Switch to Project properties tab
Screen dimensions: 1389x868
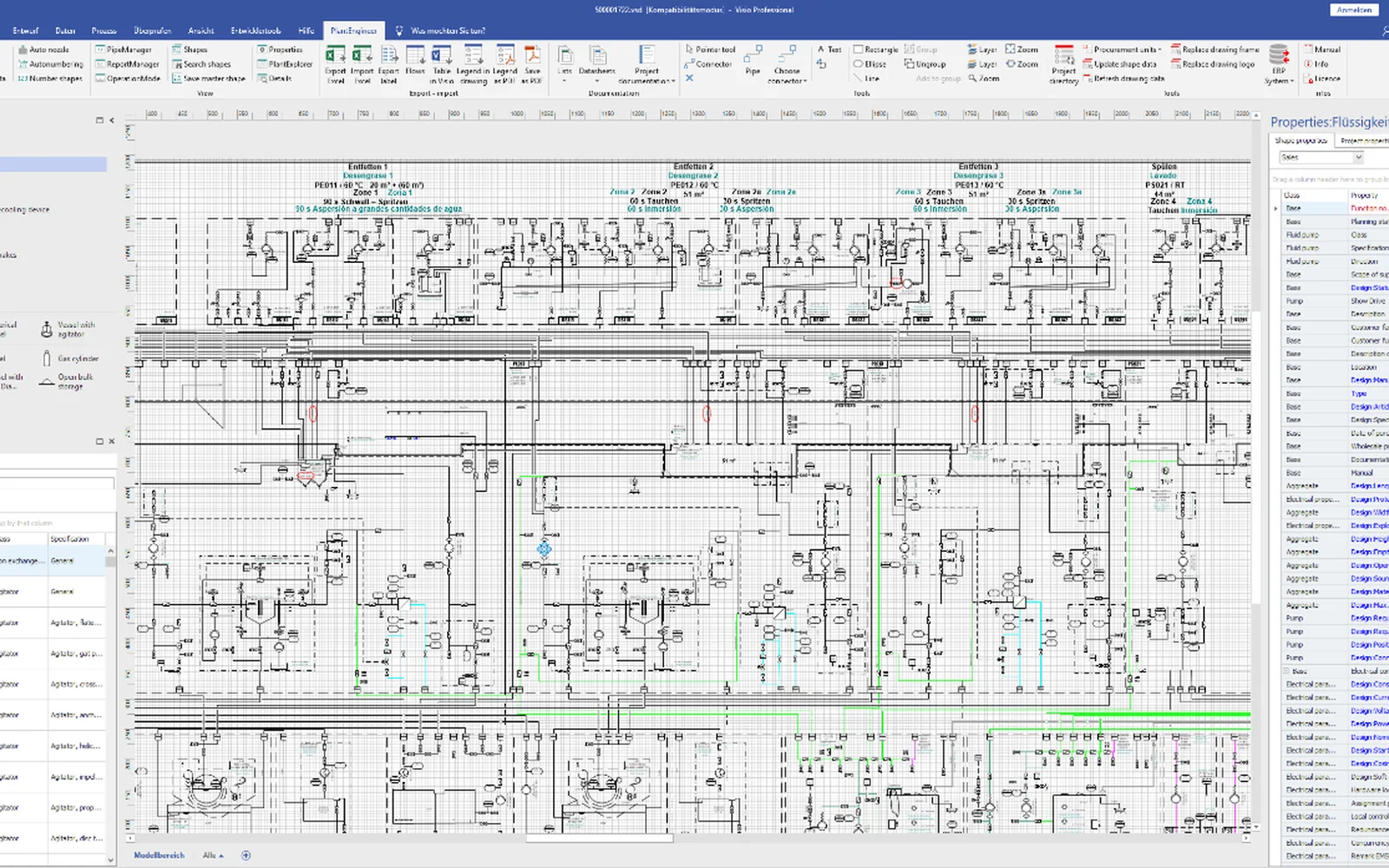pyautogui.click(x=1362, y=140)
